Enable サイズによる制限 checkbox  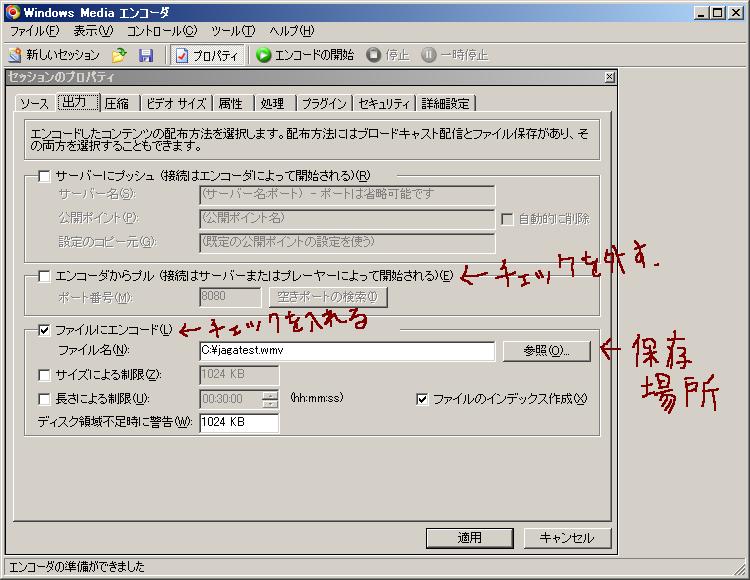[x=44, y=375]
